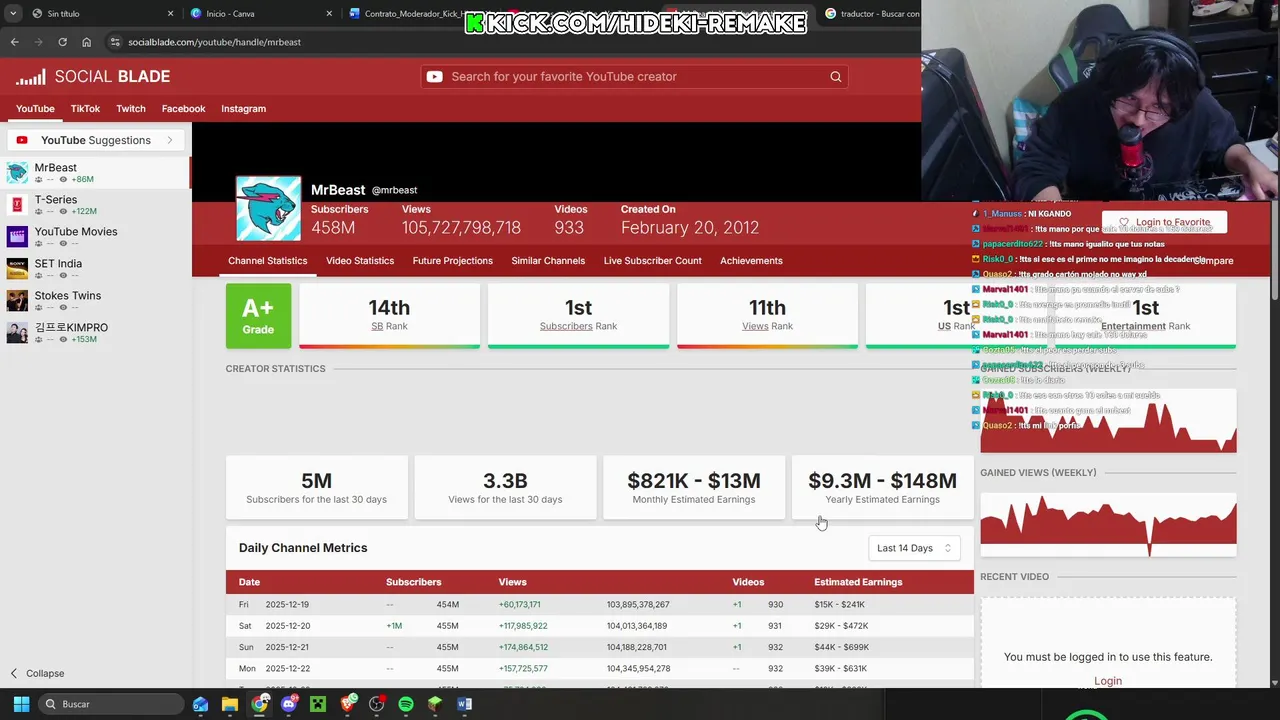
Task: Click Login to Favorite button
Action: pos(1164,222)
